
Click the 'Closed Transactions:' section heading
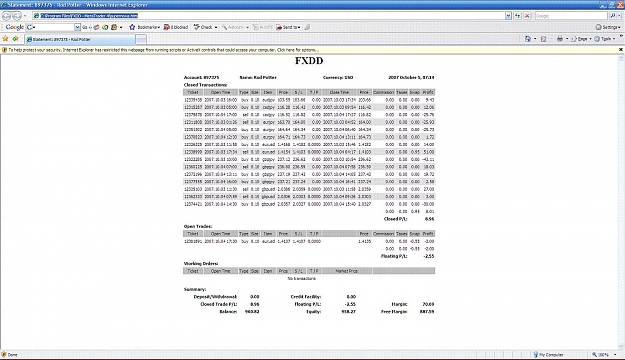point(205,85)
